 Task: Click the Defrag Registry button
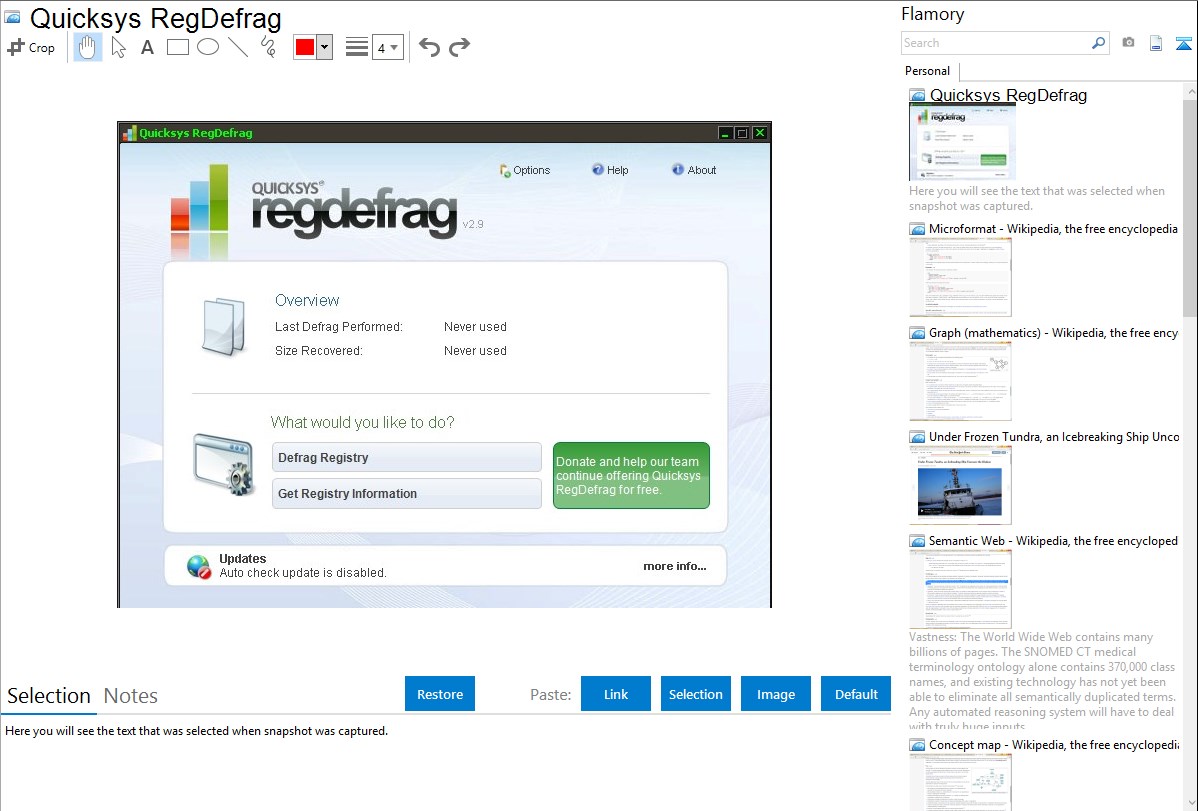[406, 458]
